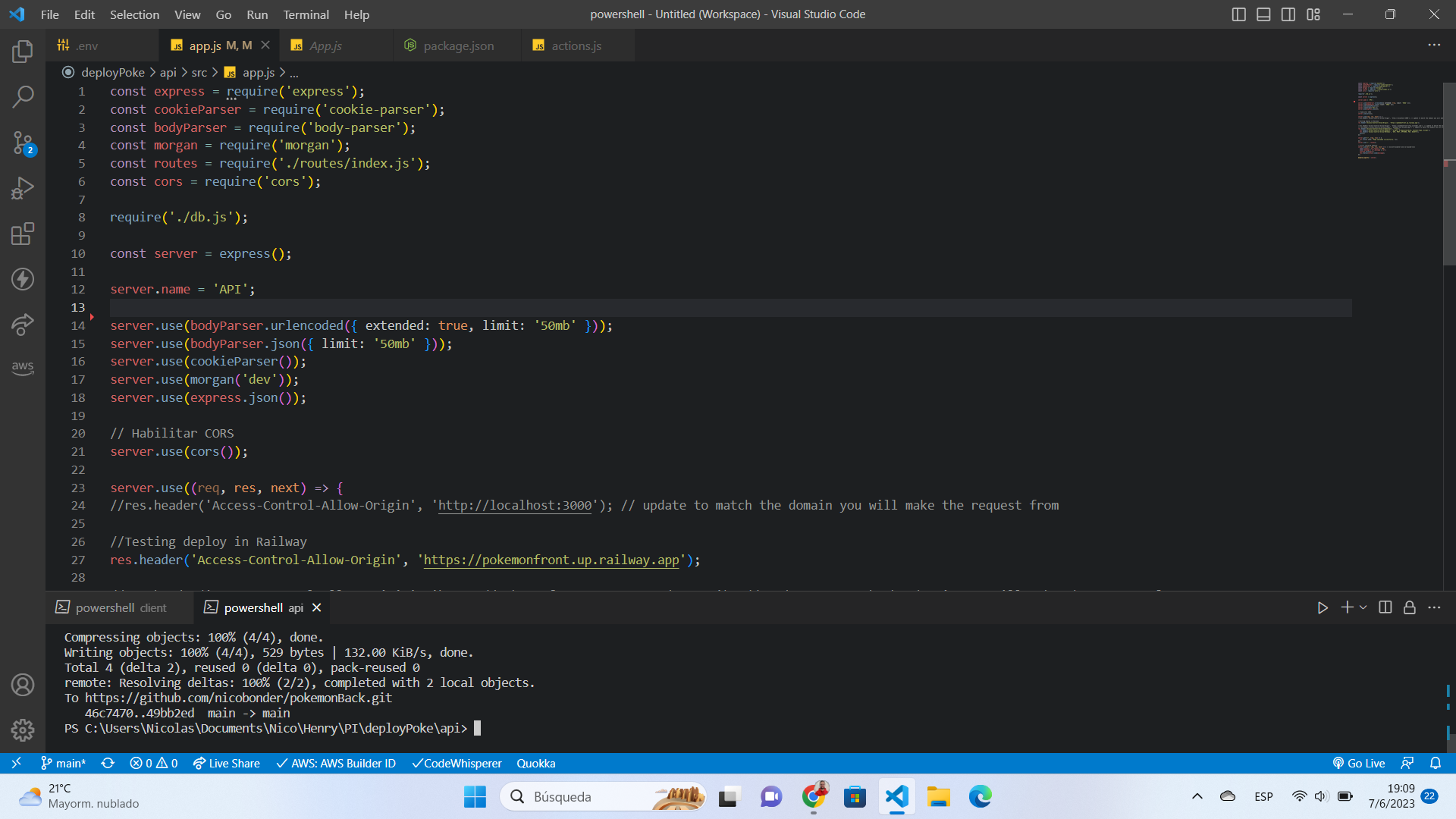1456x819 pixels.
Task: Open notifications bell in status bar
Action: tap(1436, 763)
